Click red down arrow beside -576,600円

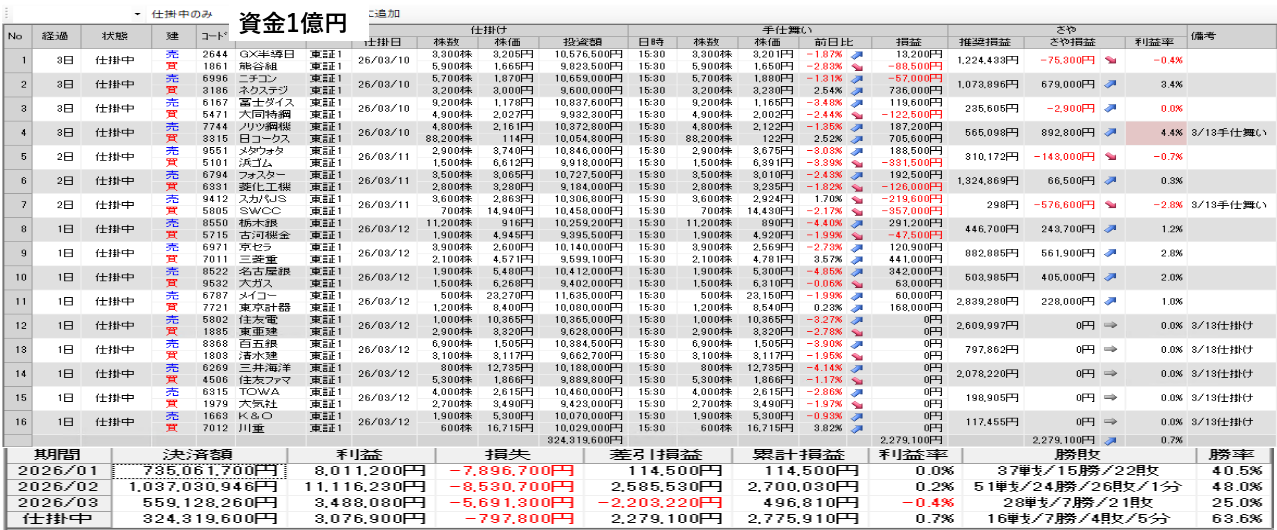(x=1111, y=204)
